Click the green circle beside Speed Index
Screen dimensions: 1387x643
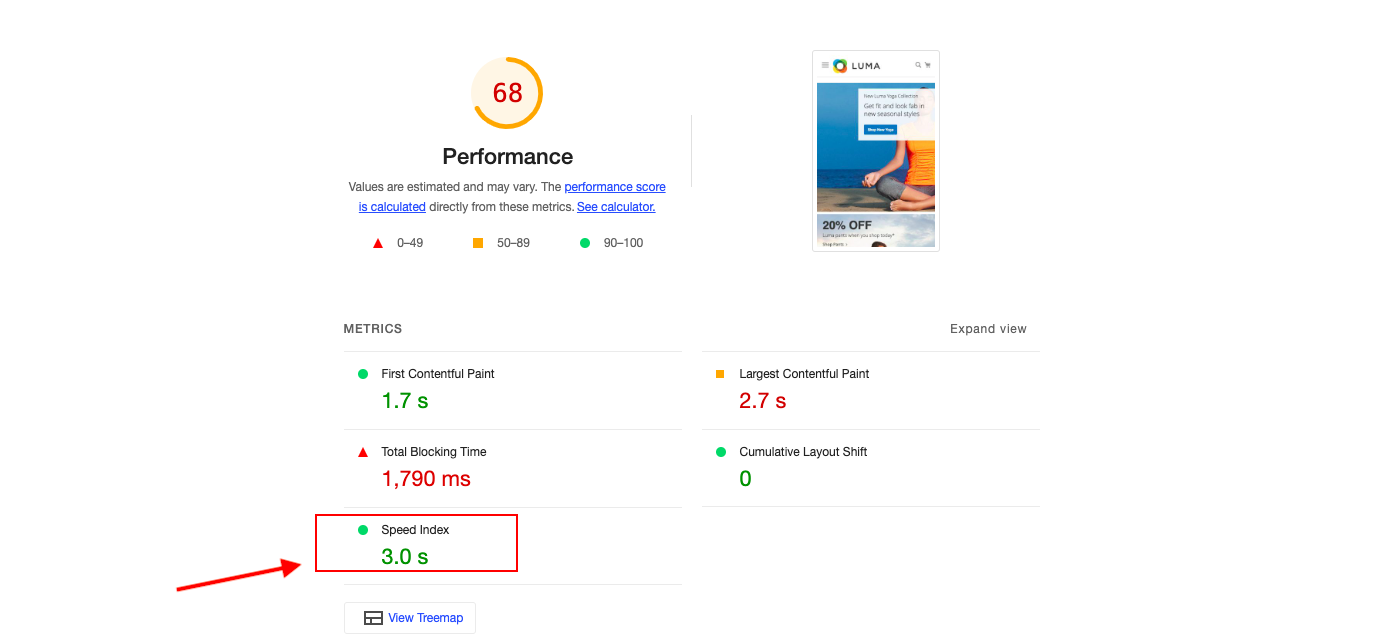click(x=363, y=530)
